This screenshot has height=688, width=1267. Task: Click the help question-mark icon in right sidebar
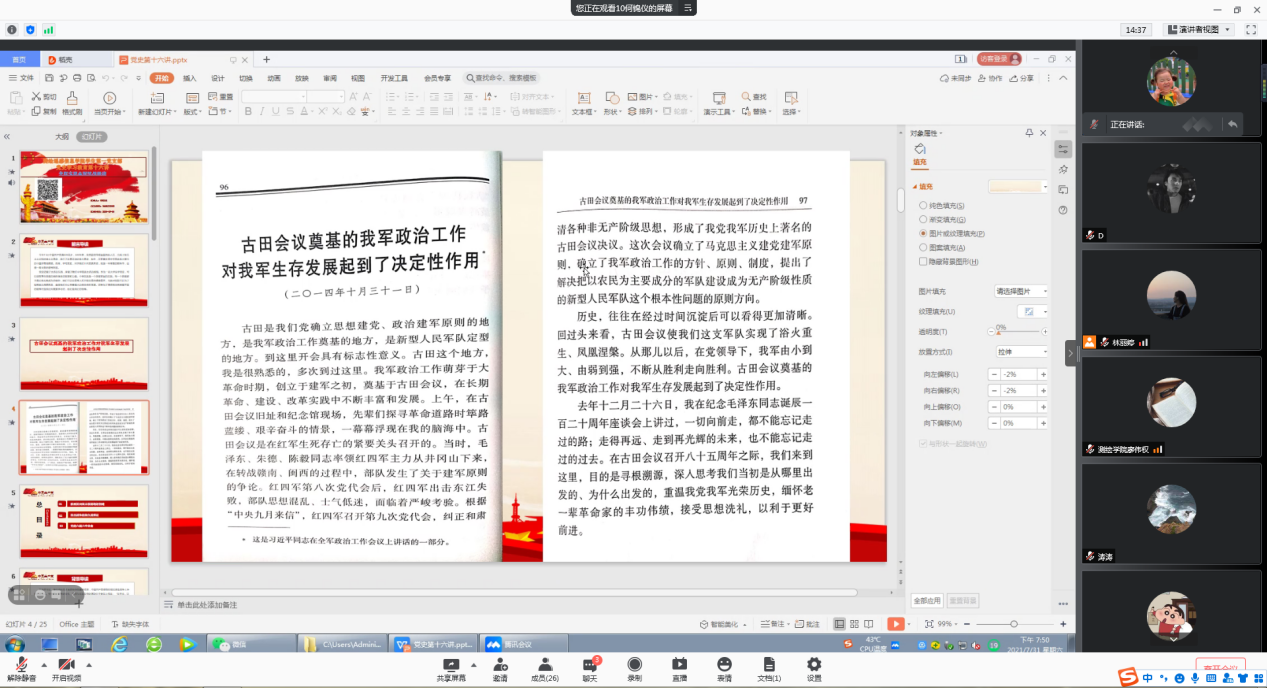click(1063, 210)
